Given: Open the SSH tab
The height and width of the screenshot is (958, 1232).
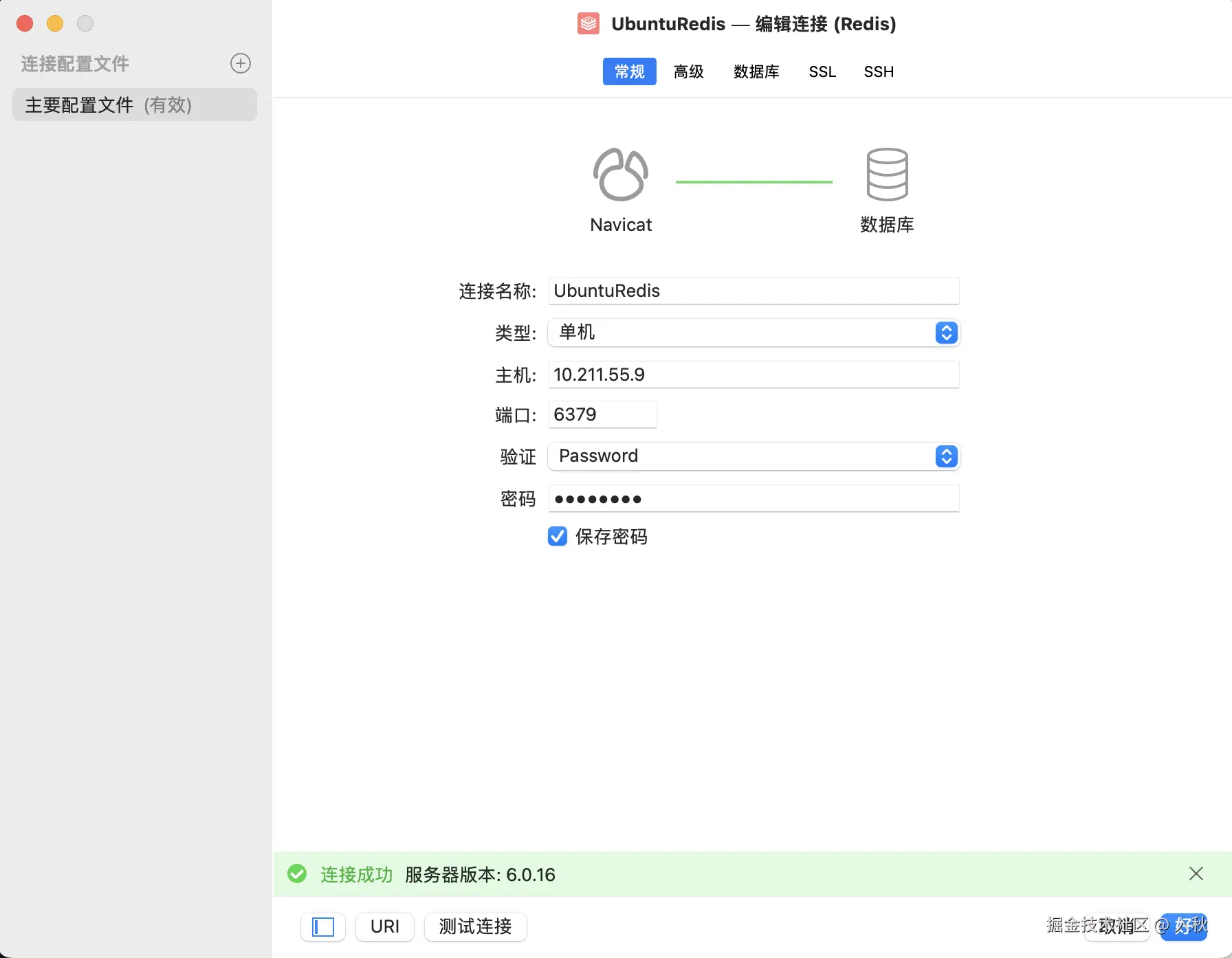Looking at the screenshot, I should [x=879, y=71].
